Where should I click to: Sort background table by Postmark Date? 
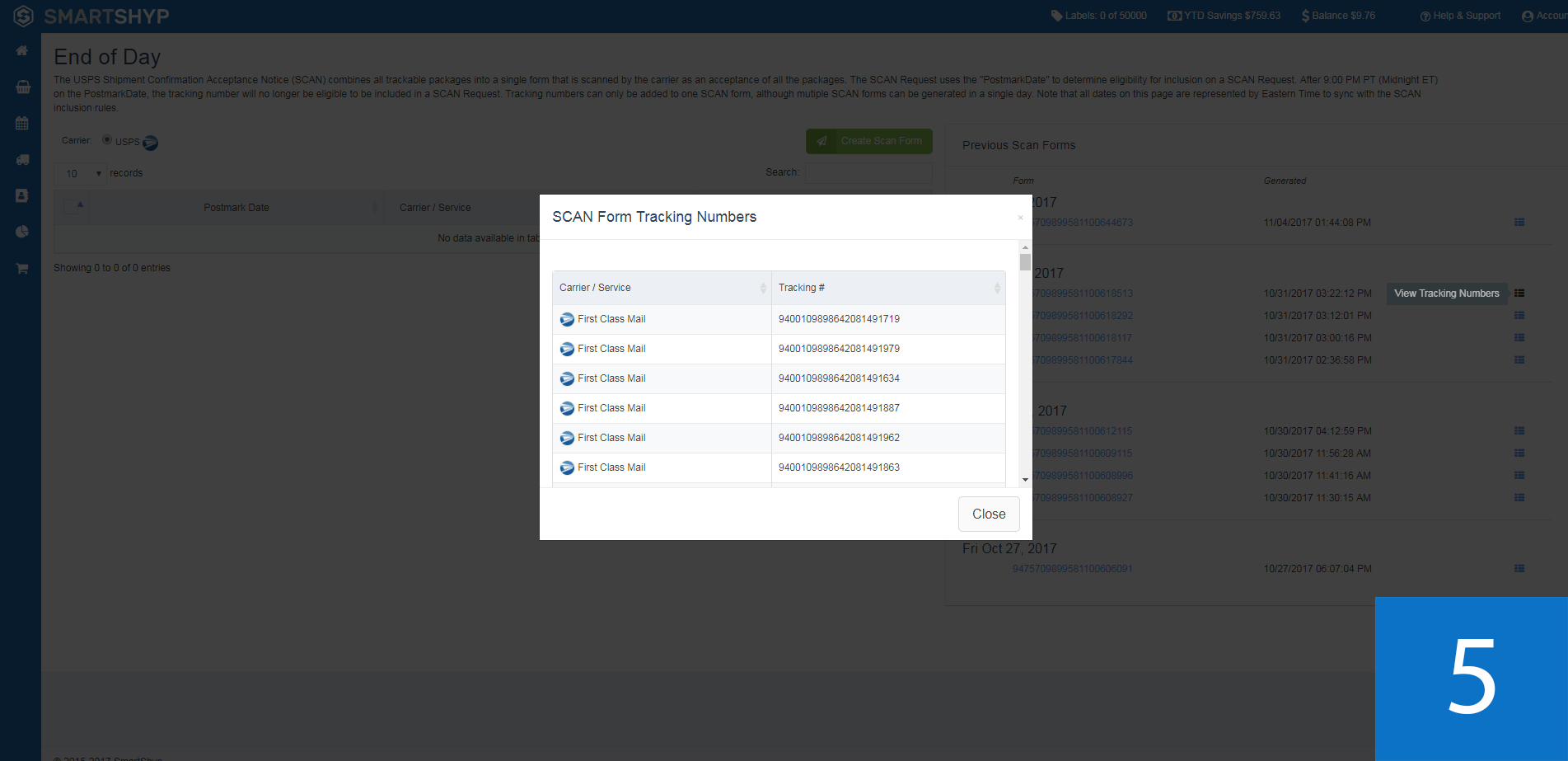[236, 208]
